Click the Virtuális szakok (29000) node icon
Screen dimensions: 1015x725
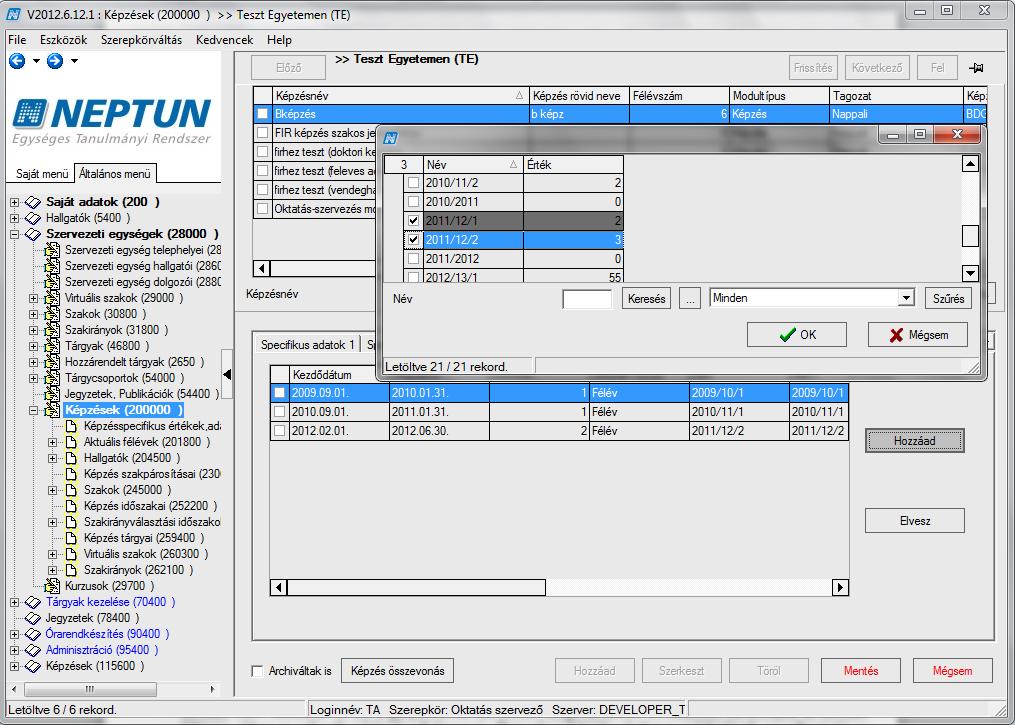tap(52, 298)
